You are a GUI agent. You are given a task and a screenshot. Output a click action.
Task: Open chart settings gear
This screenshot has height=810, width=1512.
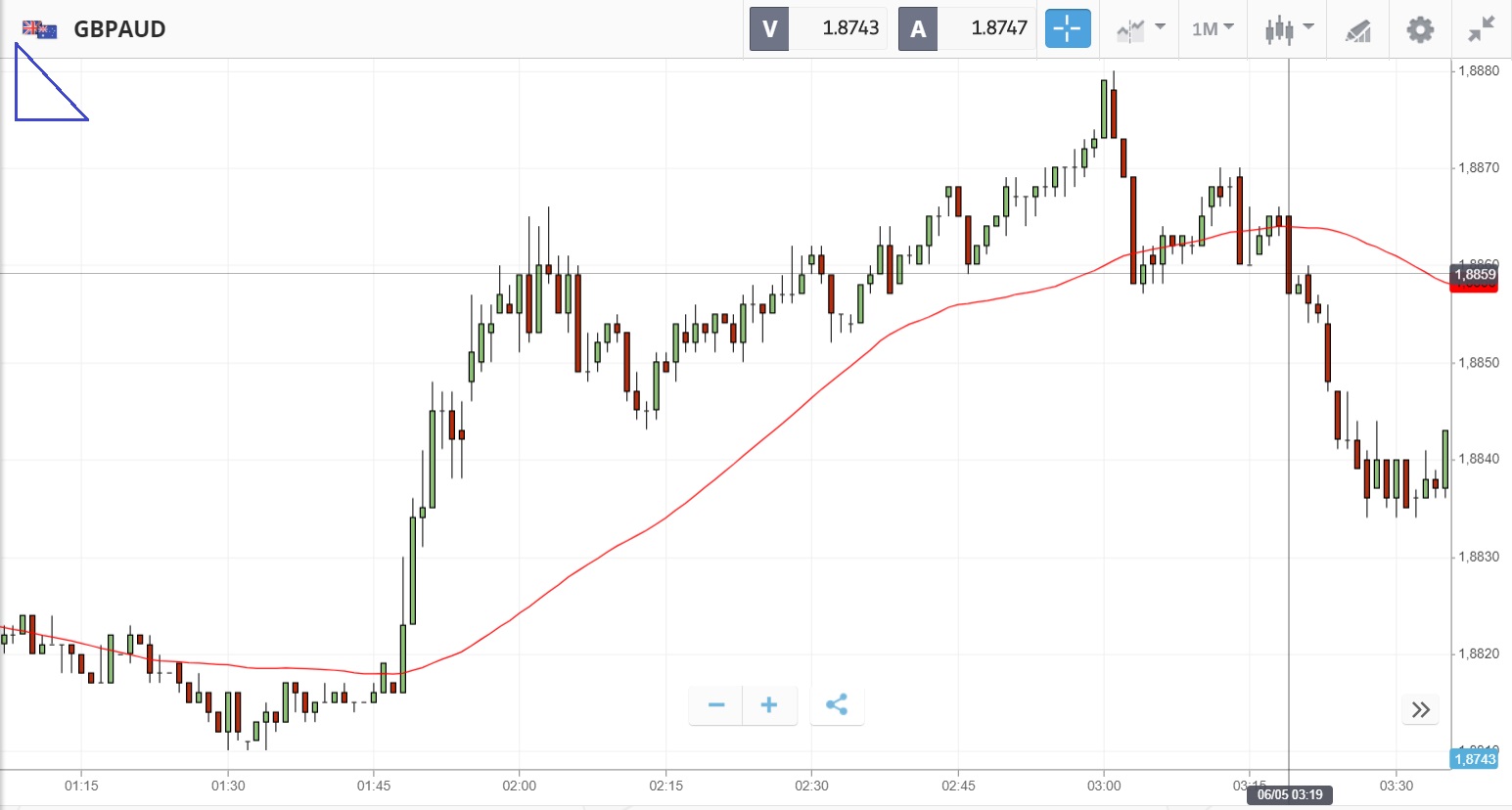[1420, 29]
